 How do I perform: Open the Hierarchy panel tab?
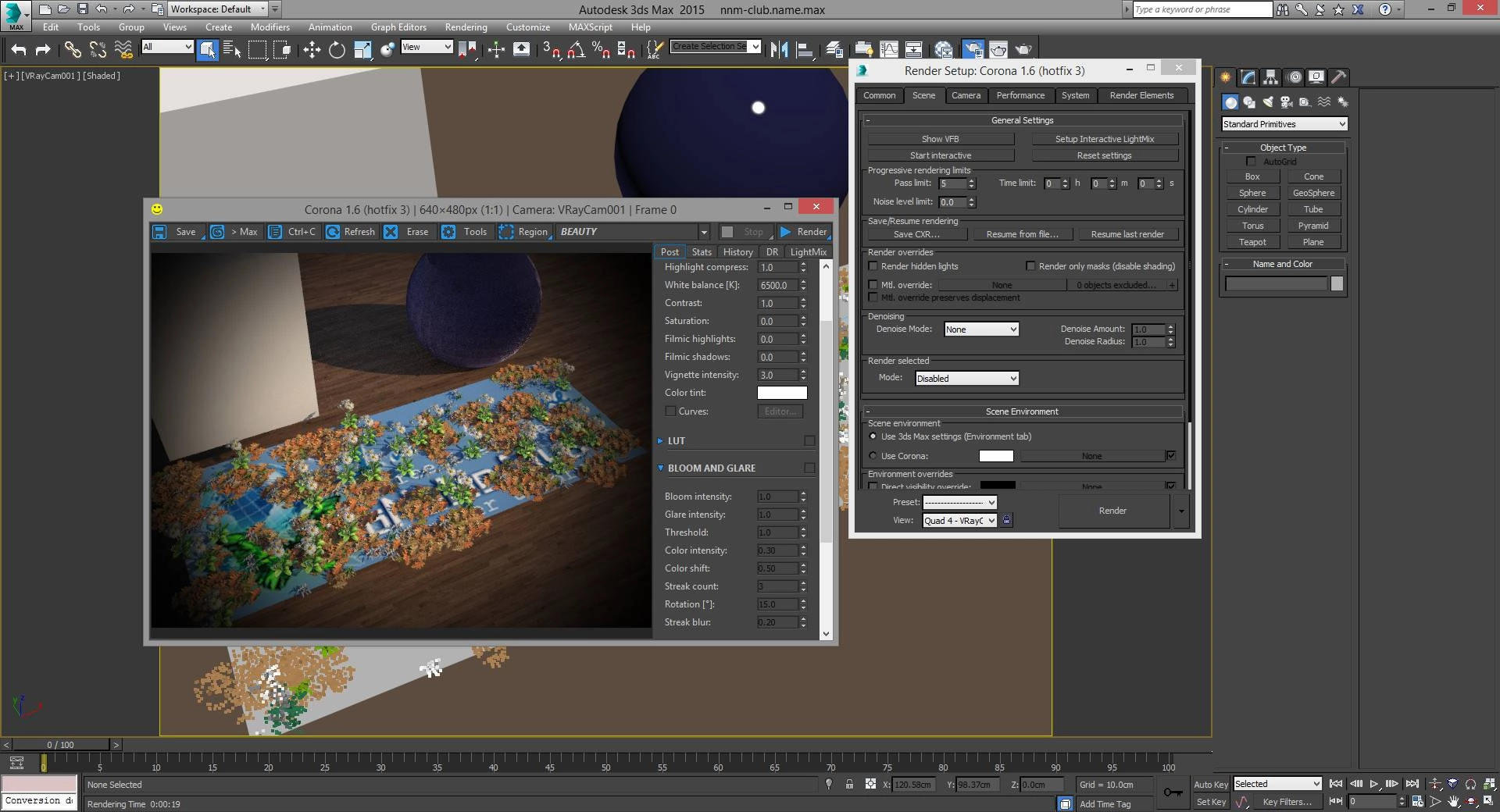tap(1271, 77)
